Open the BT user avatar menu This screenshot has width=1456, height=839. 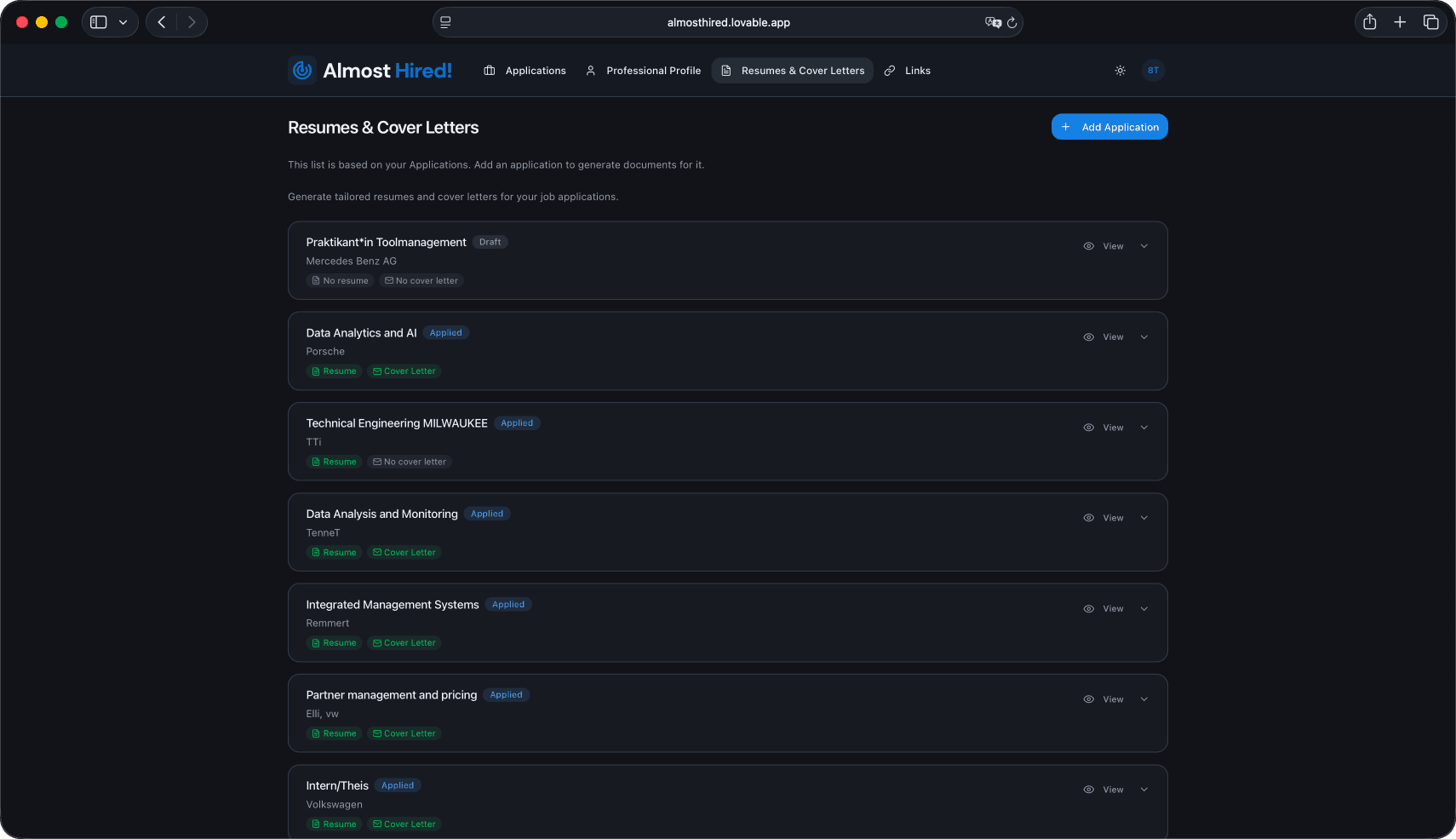tap(1153, 71)
